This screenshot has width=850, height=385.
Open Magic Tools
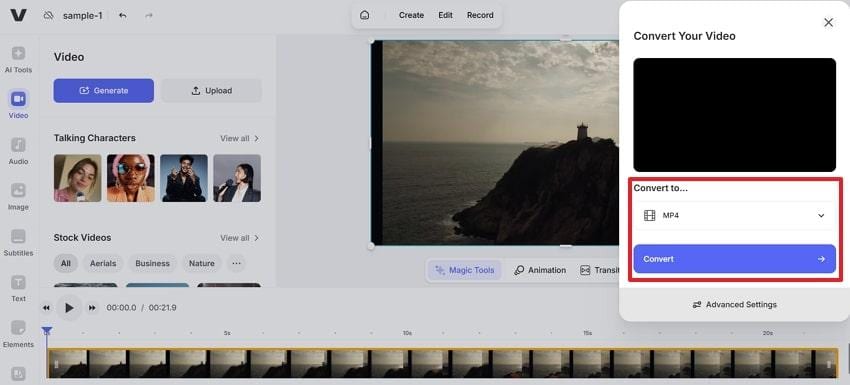[465, 270]
